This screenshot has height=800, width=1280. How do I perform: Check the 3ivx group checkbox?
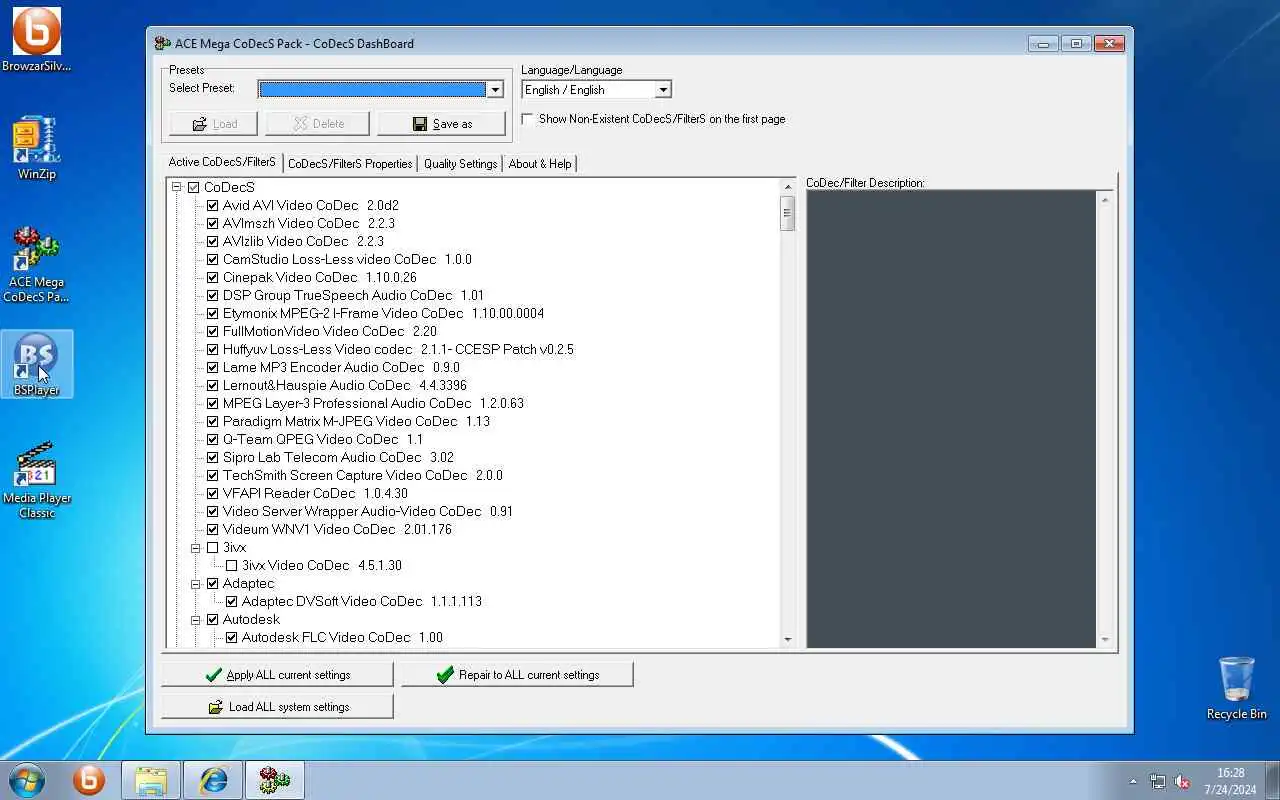point(213,547)
